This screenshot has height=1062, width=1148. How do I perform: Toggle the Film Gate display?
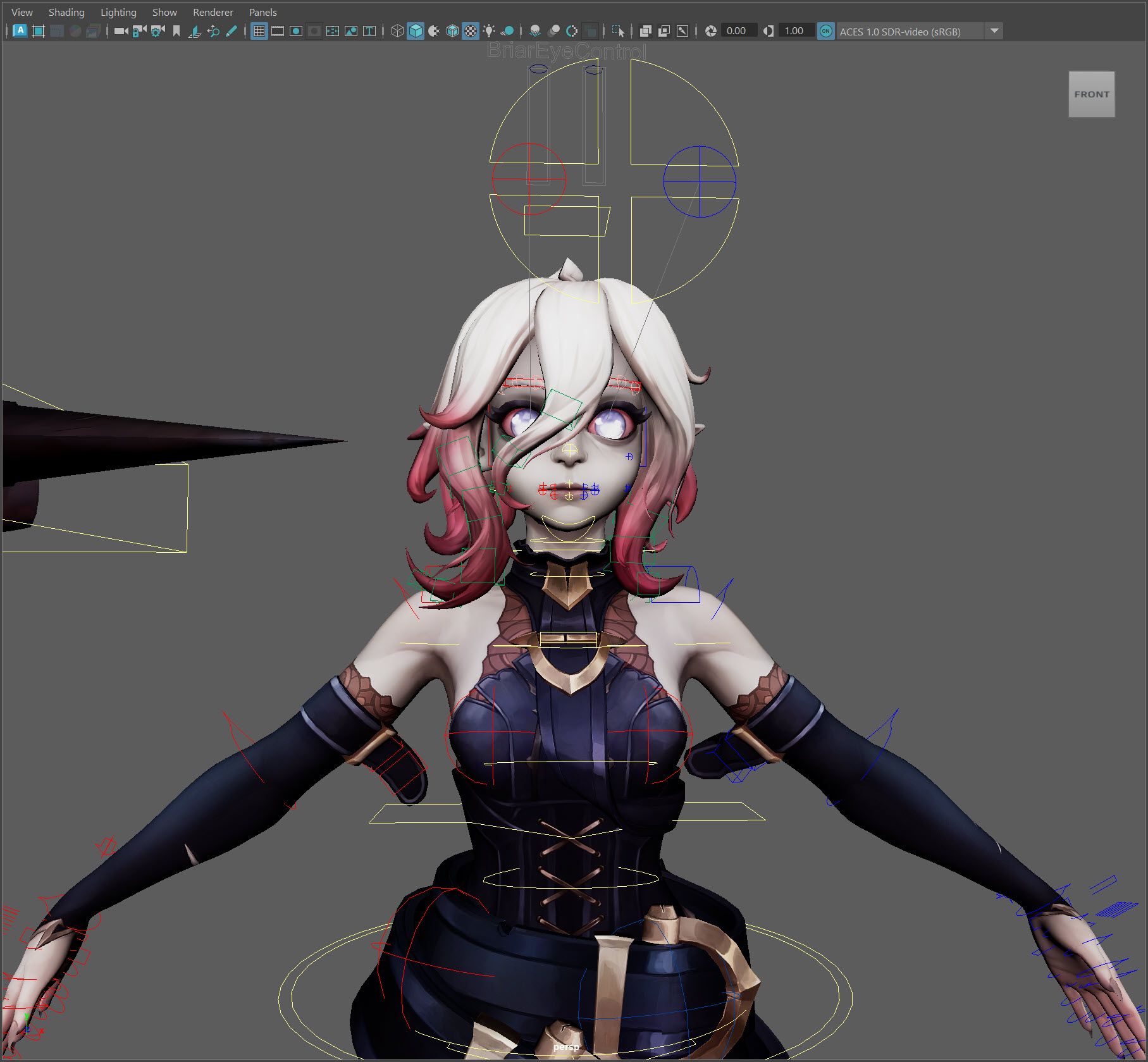278,31
